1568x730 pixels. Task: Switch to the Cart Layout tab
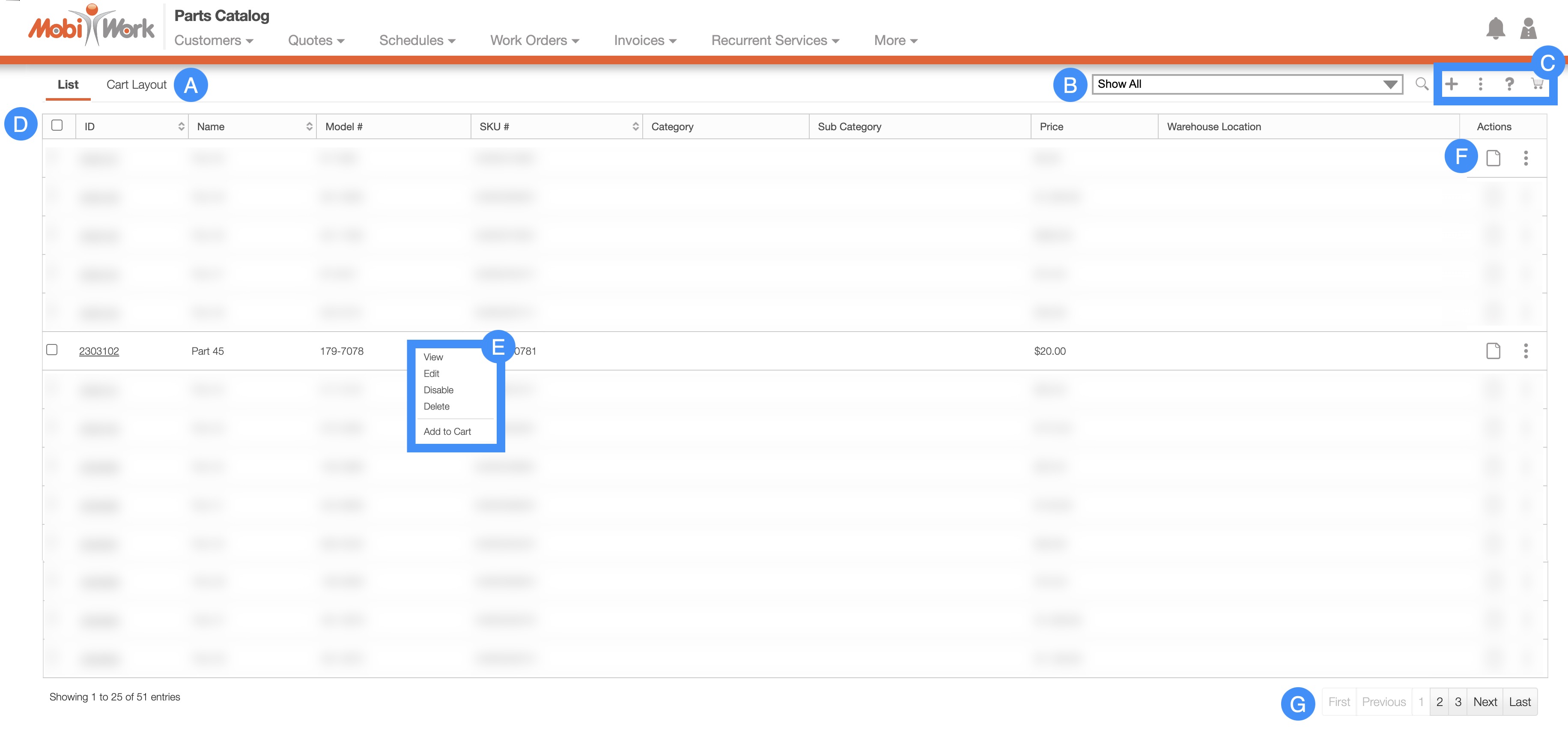tap(136, 85)
